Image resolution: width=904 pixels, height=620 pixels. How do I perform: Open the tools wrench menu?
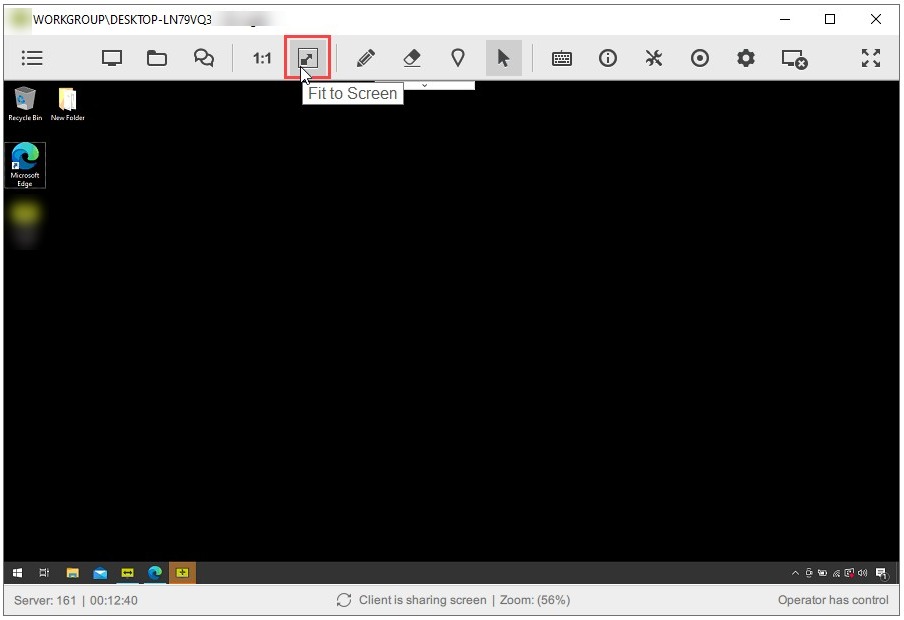(653, 58)
